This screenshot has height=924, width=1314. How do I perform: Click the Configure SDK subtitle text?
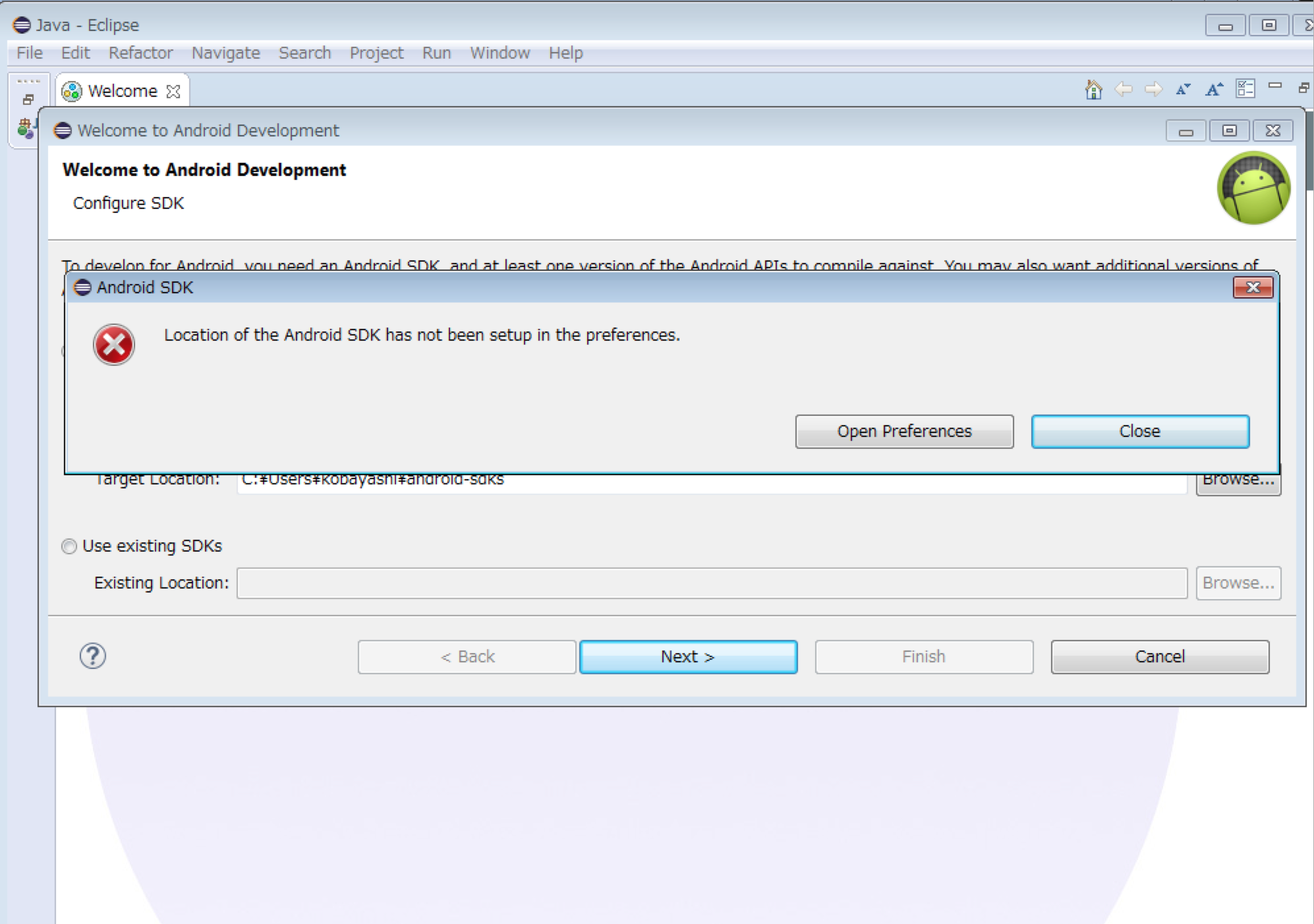(x=129, y=203)
